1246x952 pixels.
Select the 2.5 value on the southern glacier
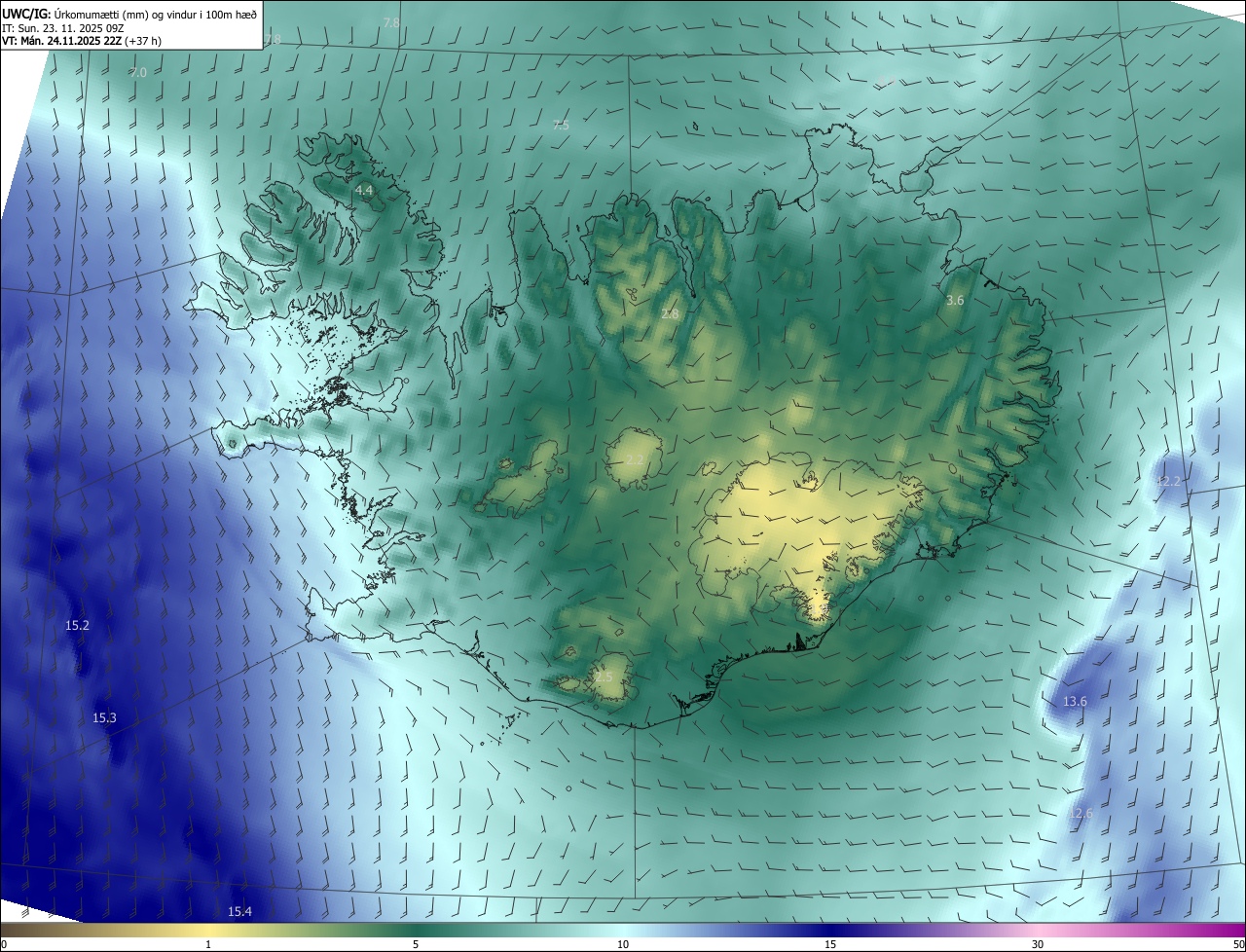[x=604, y=677]
